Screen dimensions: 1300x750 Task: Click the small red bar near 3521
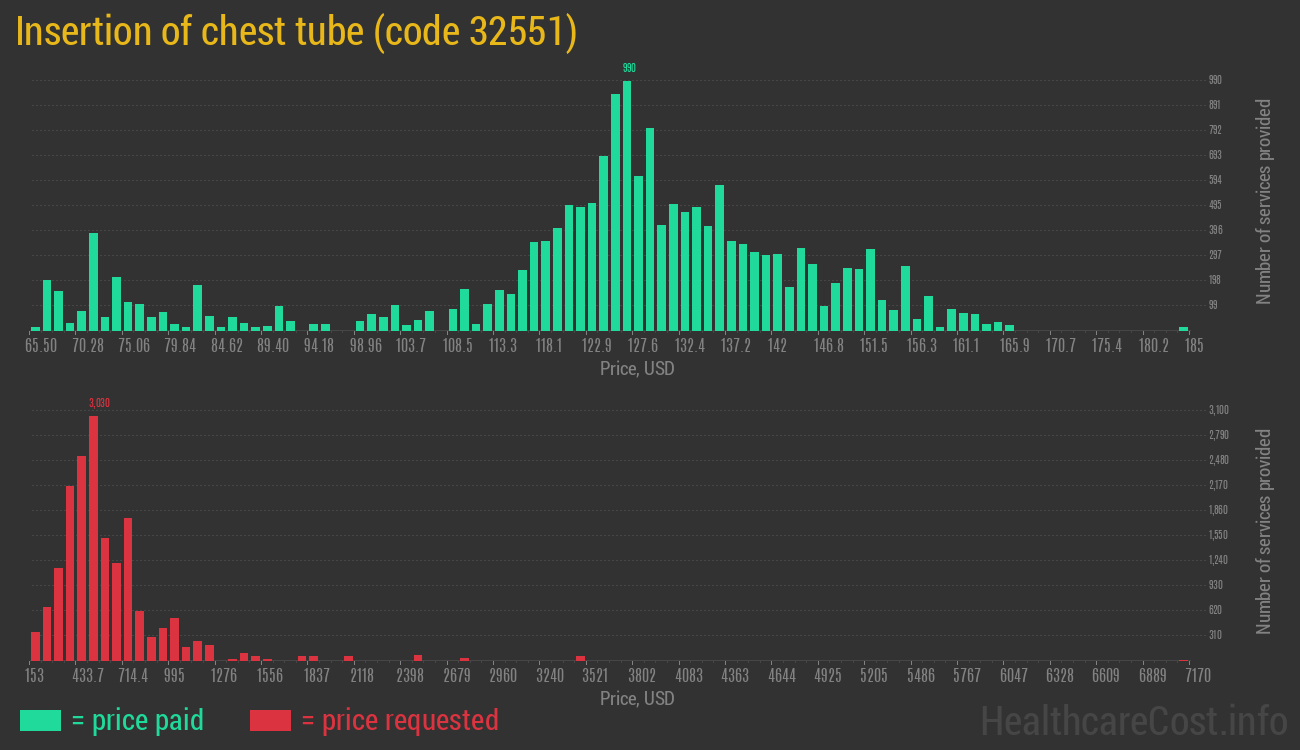pyautogui.click(x=580, y=658)
